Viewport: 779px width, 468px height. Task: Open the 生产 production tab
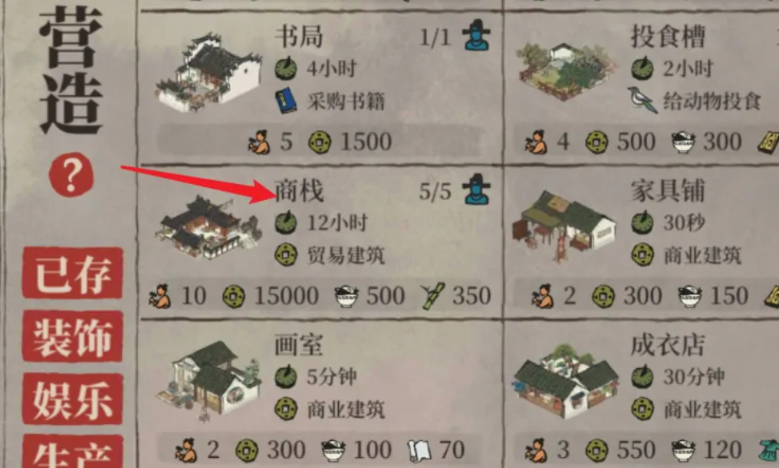tap(73, 452)
